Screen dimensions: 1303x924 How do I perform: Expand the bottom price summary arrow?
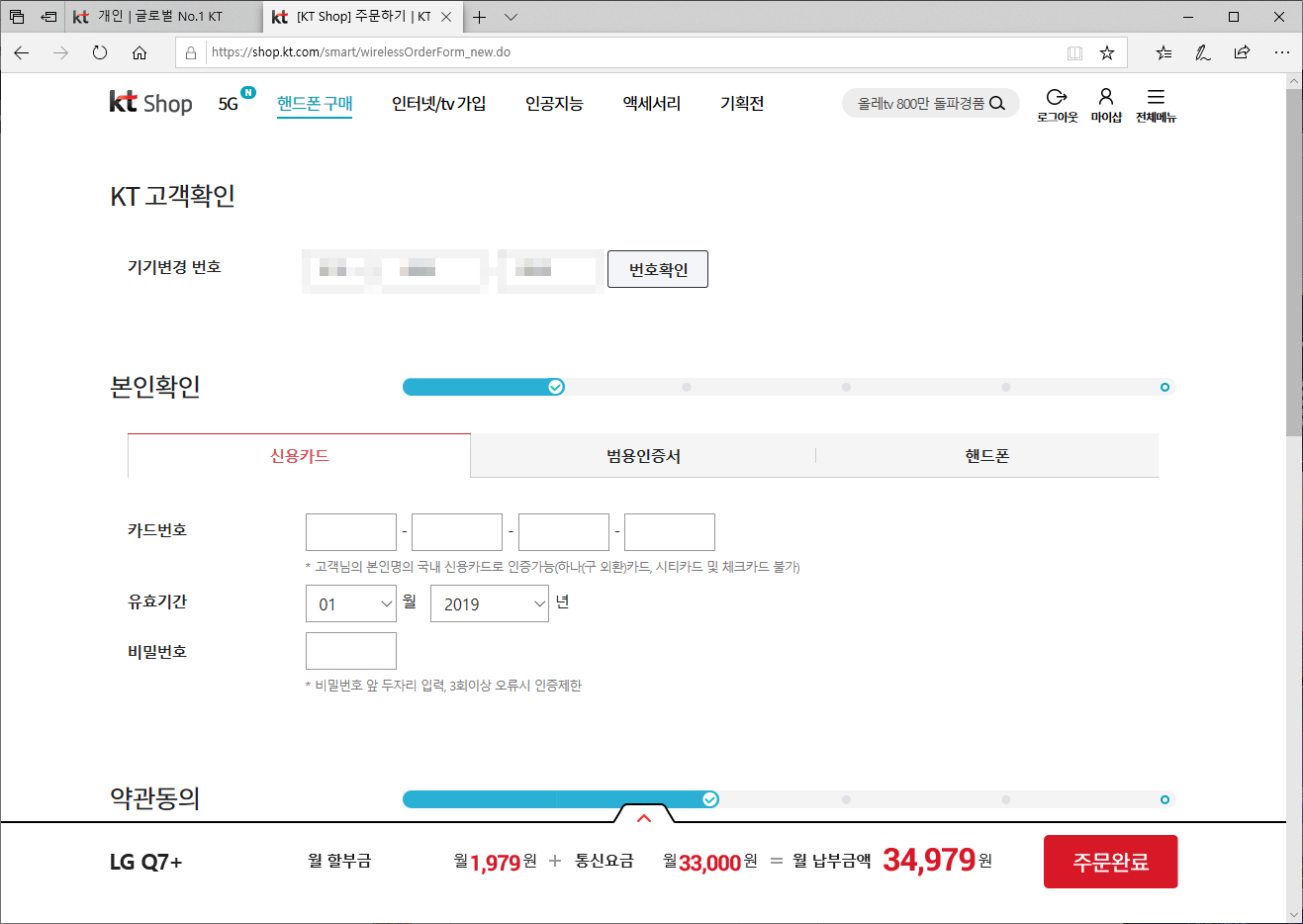click(644, 816)
